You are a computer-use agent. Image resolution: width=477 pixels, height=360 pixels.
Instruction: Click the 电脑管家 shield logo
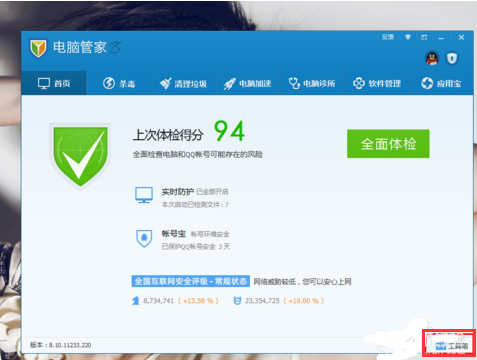pos(38,48)
